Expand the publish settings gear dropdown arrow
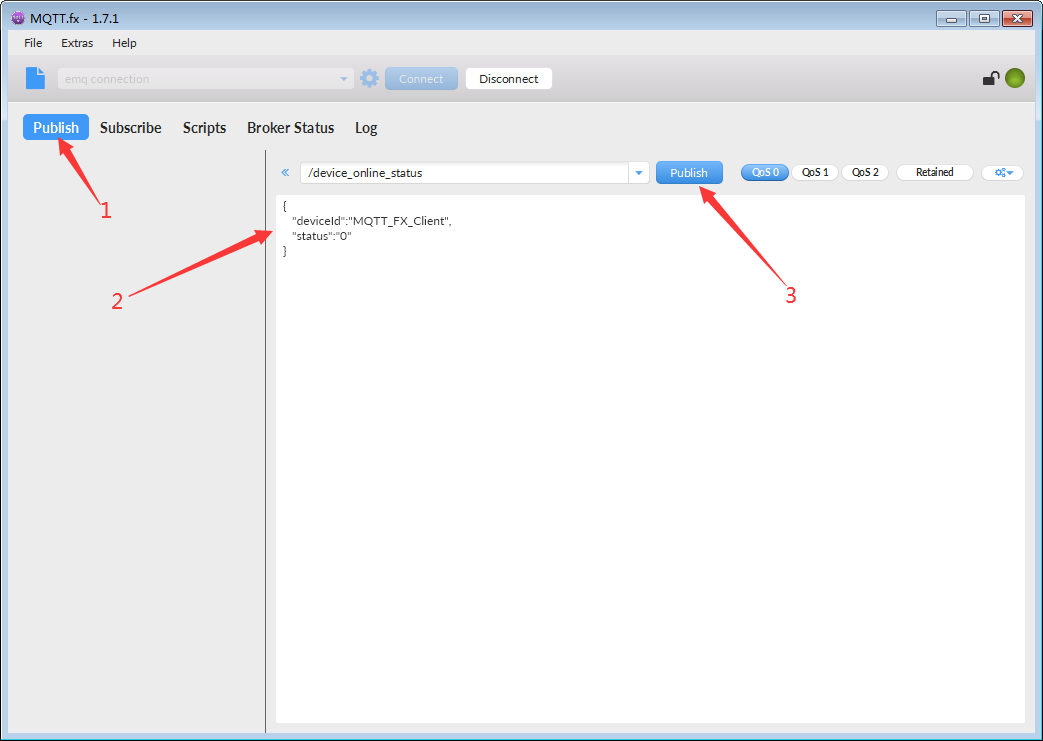The image size is (1043, 741). [x=1008, y=172]
